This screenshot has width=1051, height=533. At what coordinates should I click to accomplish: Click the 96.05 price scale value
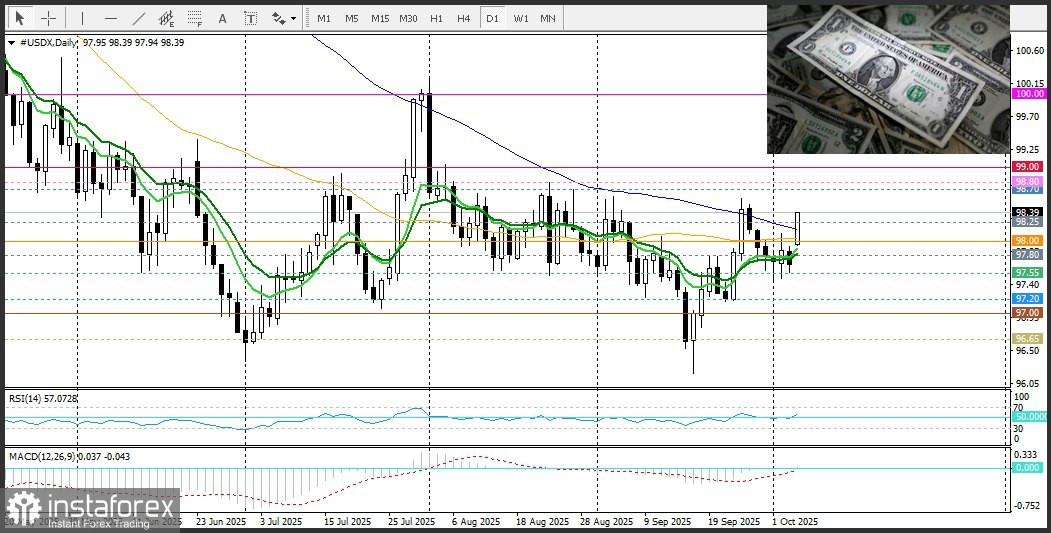point(1030,384)
